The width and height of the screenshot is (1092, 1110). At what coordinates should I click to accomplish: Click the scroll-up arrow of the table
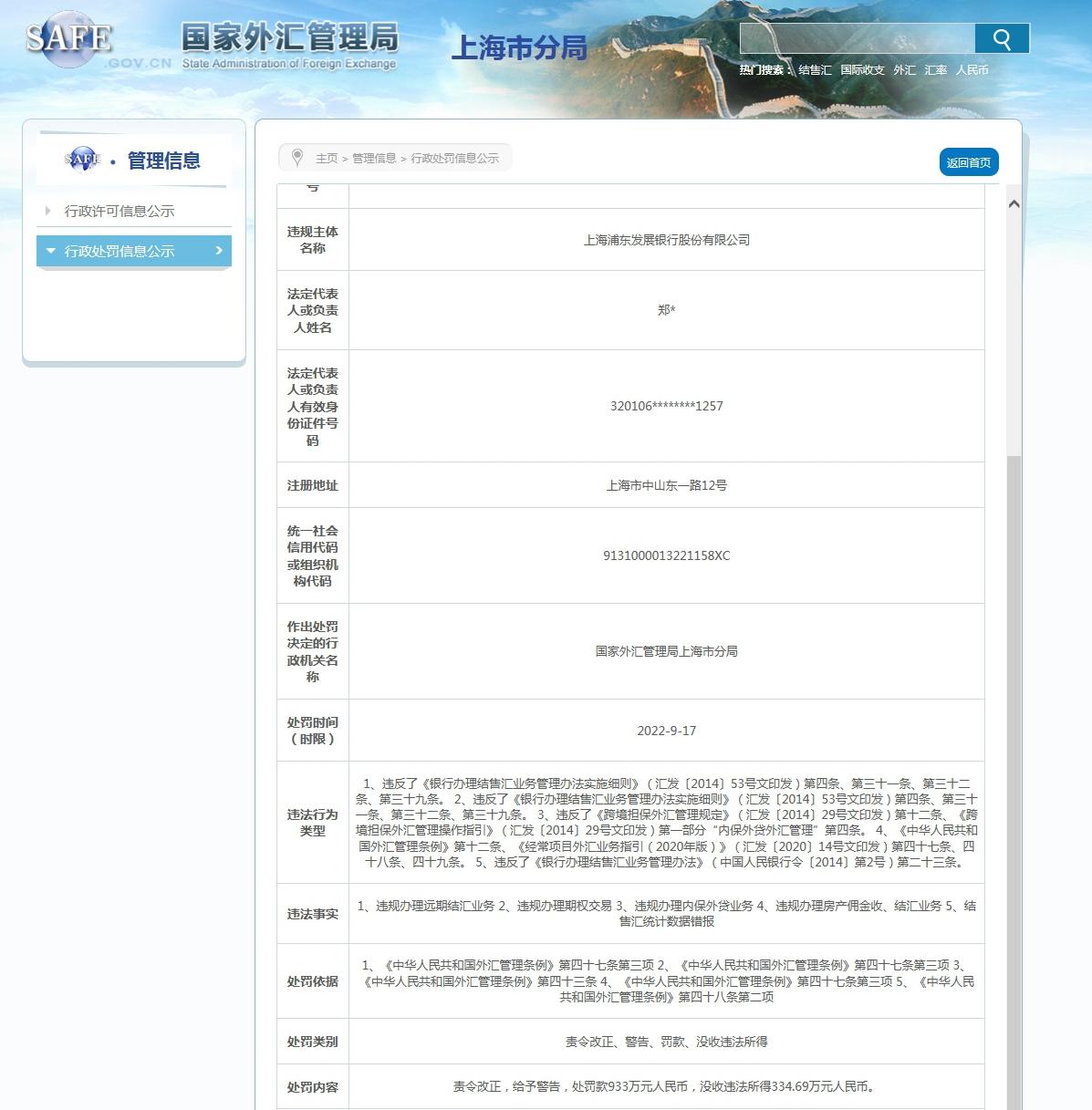pos(1013,204)
